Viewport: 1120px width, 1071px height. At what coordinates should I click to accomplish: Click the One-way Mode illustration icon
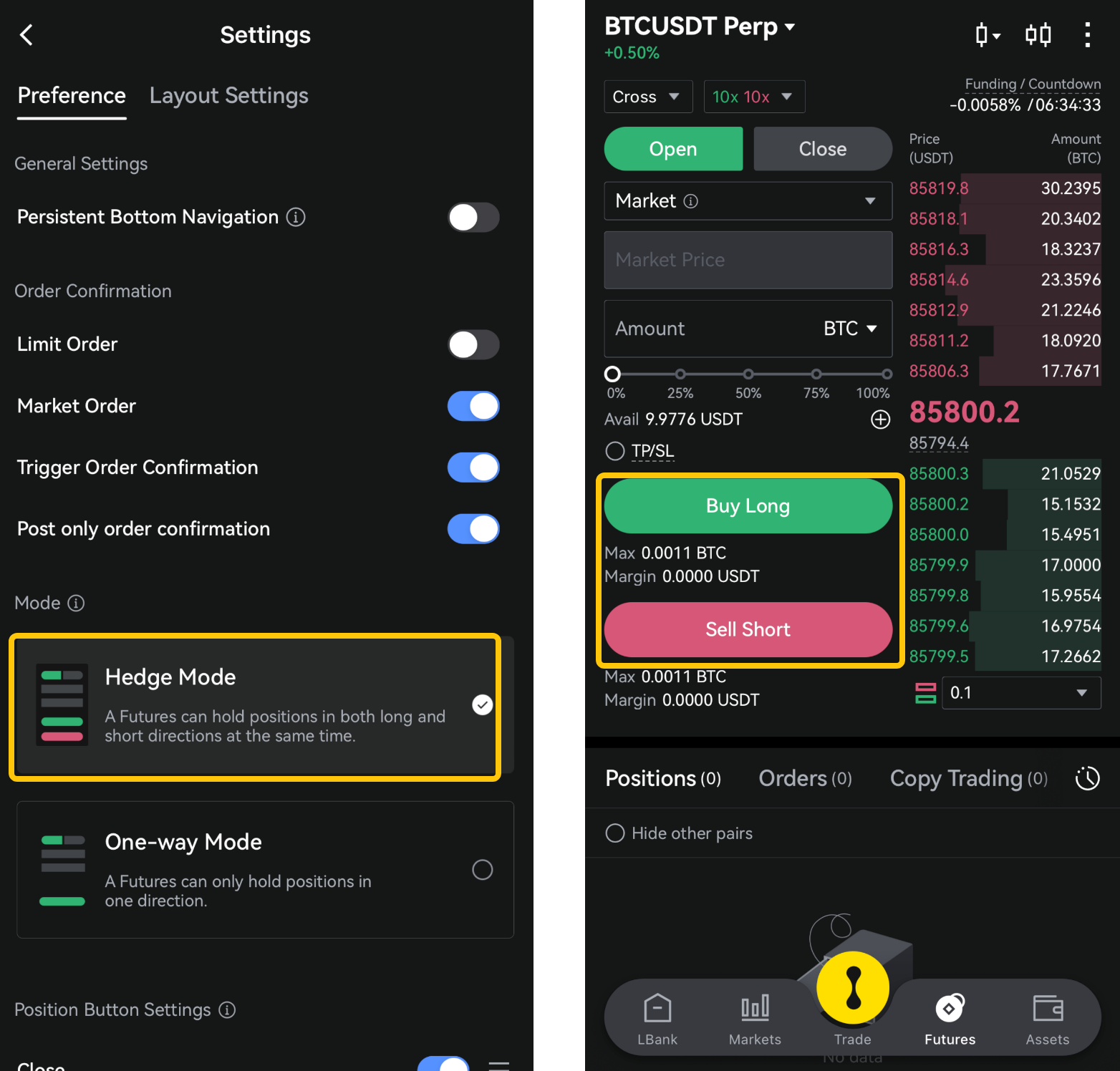[62, 870]
